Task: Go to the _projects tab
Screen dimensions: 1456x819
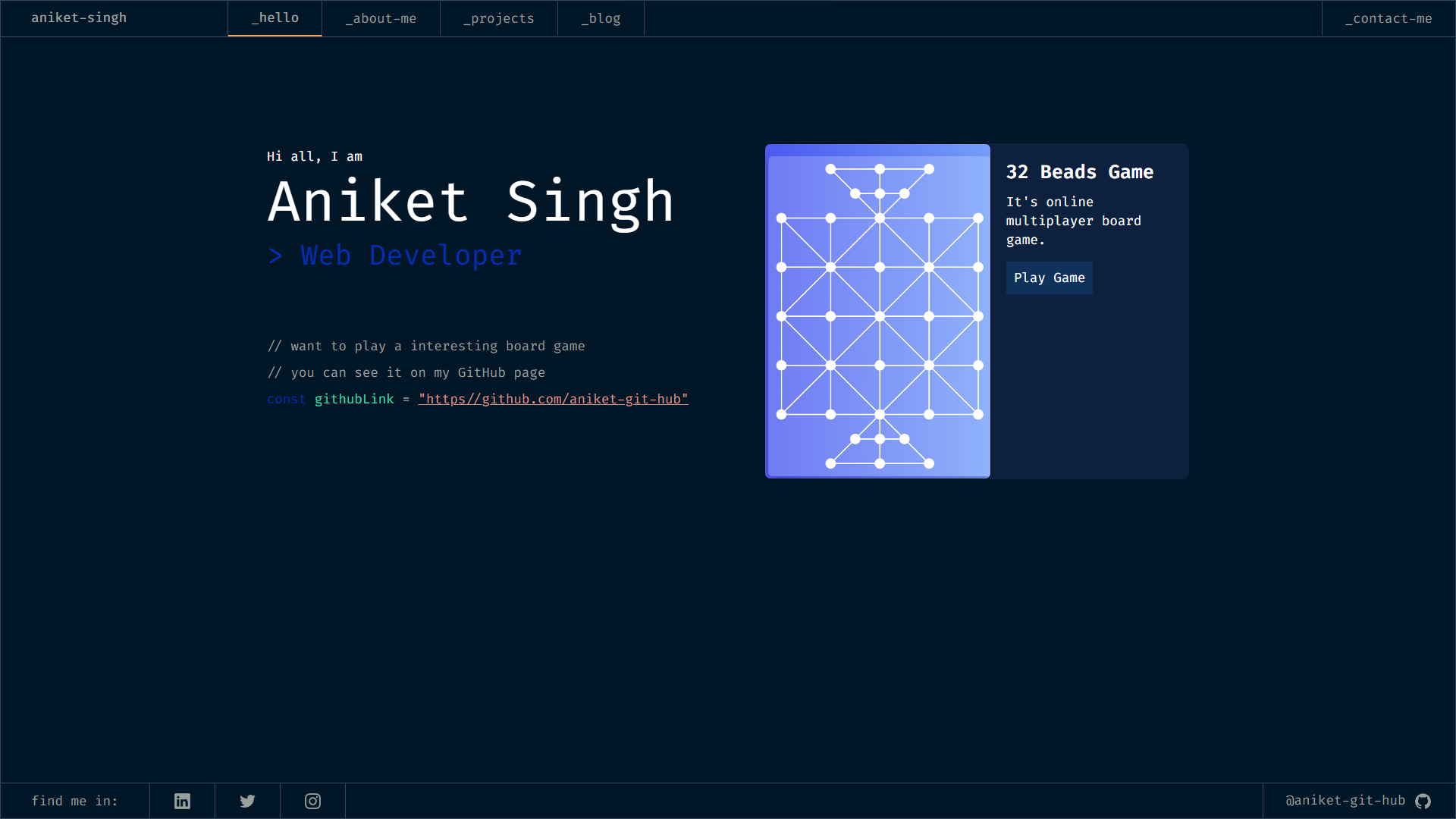Action: click(x=498, y=18)
